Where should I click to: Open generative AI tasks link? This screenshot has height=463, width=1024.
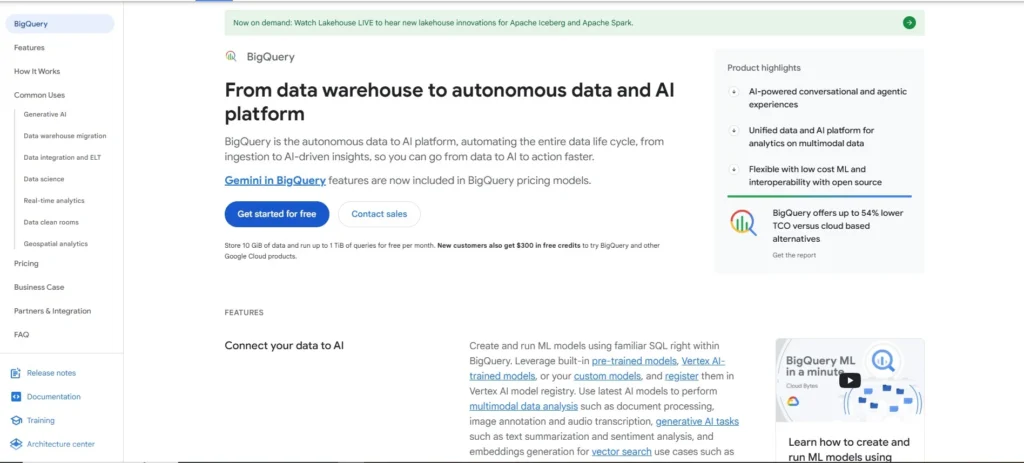click(x=697, y=421)
